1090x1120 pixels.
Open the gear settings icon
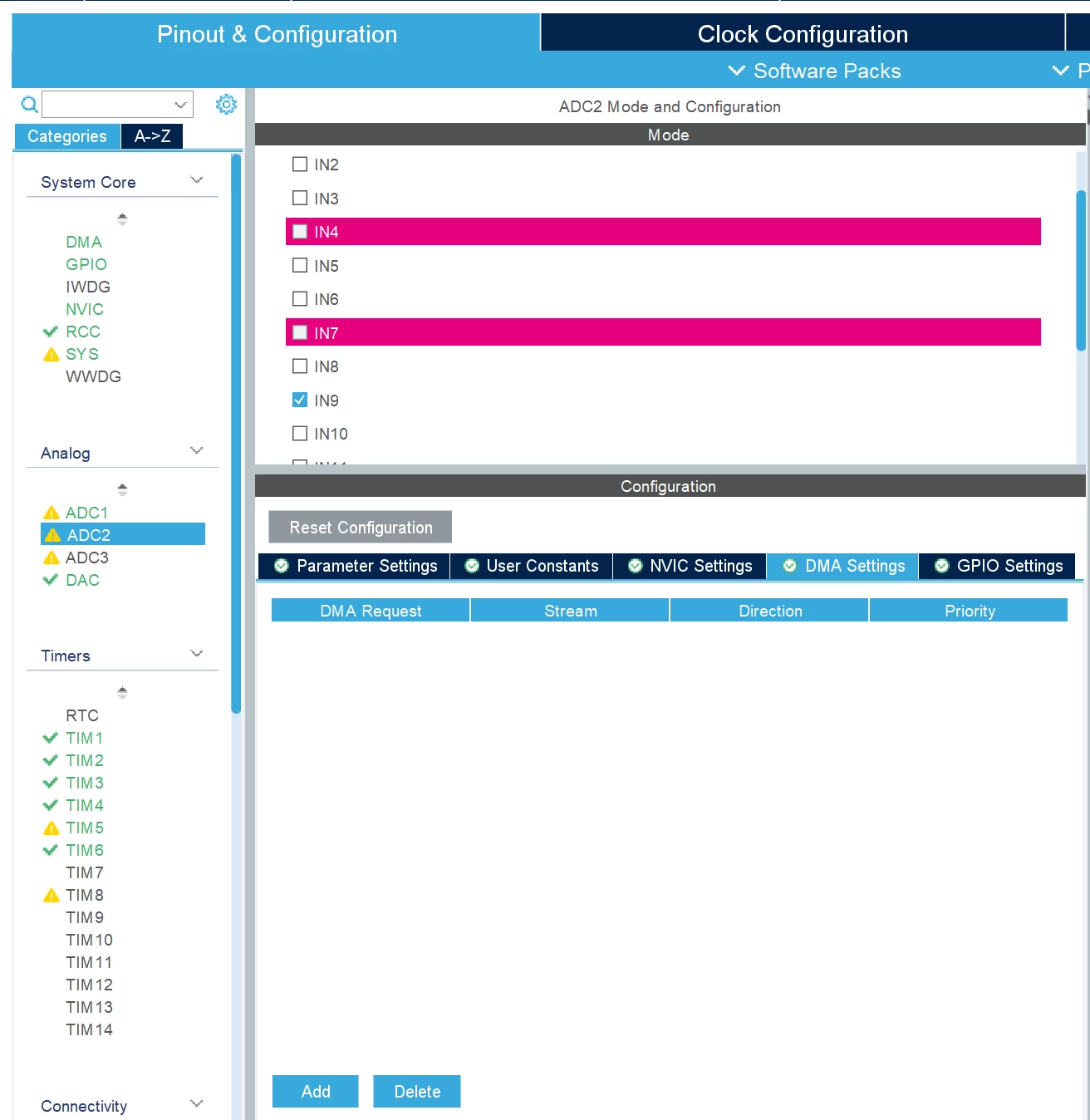[226, 104]
